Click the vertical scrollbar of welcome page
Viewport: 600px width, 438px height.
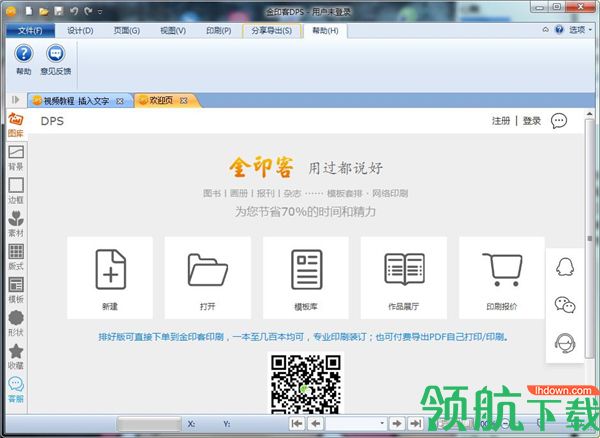pyautogui.click(x=590, y=239)
